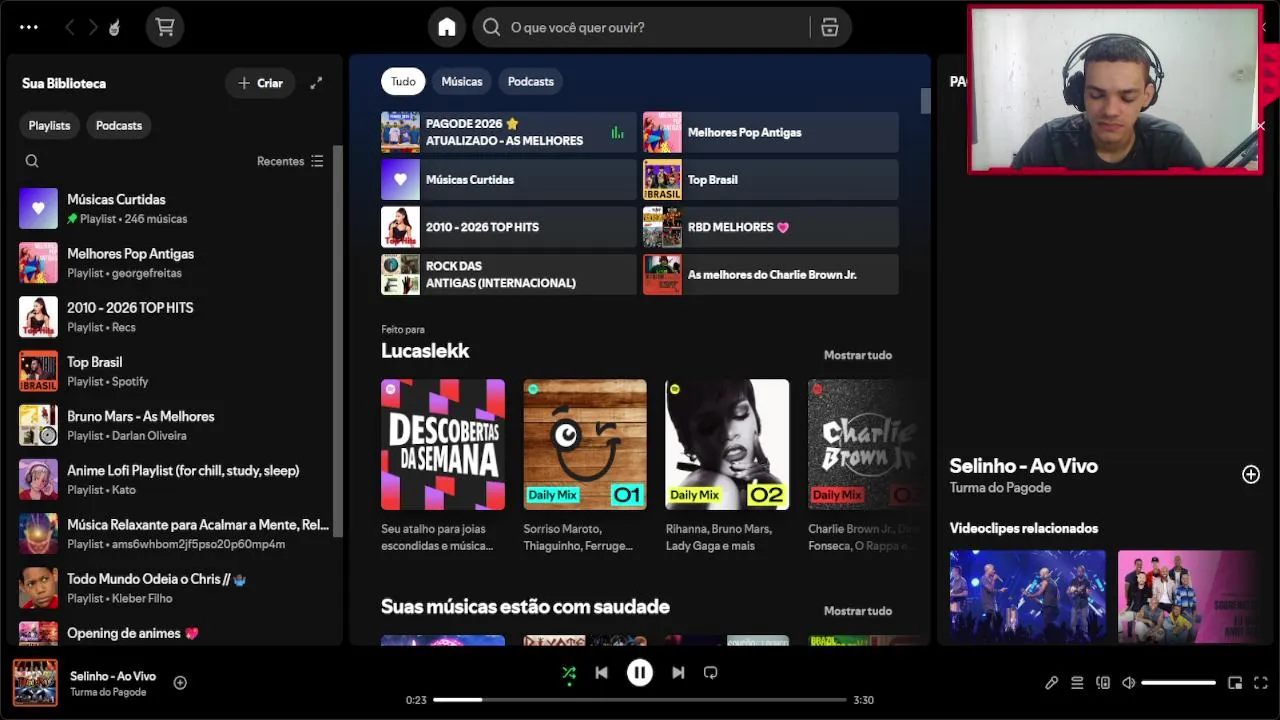This screenshot has width=1280, height=720.
Task: Mute the volume speaker icon
Action: click(1129, 683)
